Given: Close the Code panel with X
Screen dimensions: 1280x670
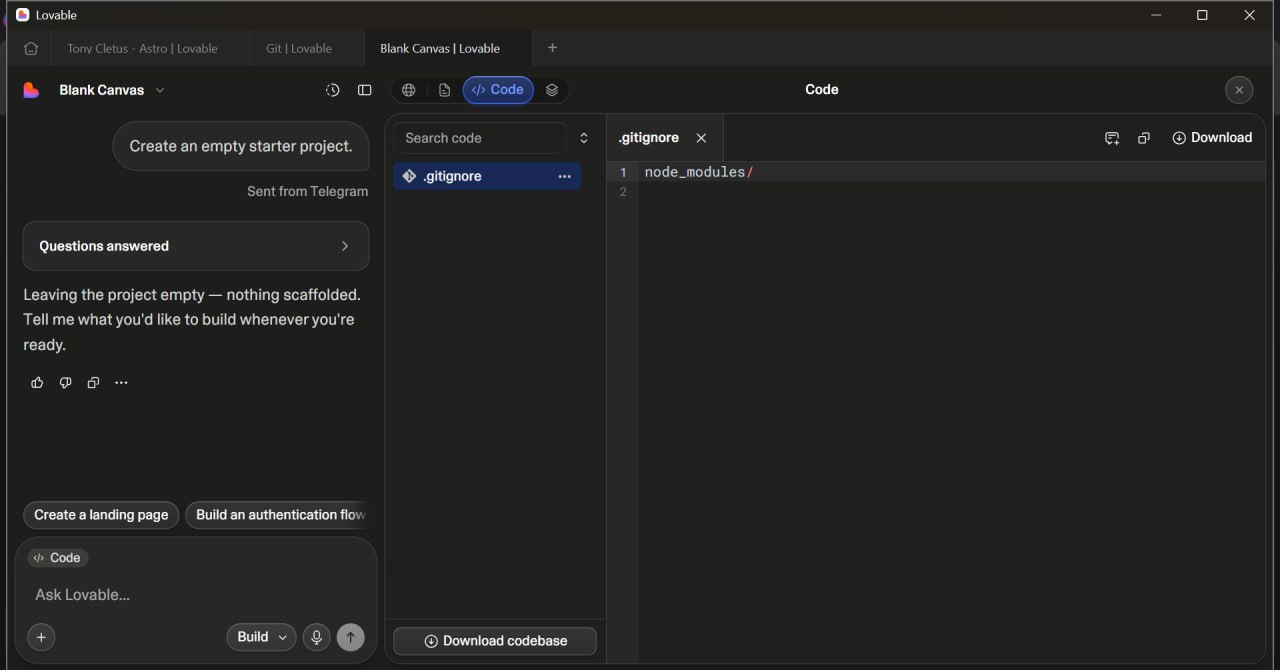Looking at the screenshot, I should point(1239,90).
